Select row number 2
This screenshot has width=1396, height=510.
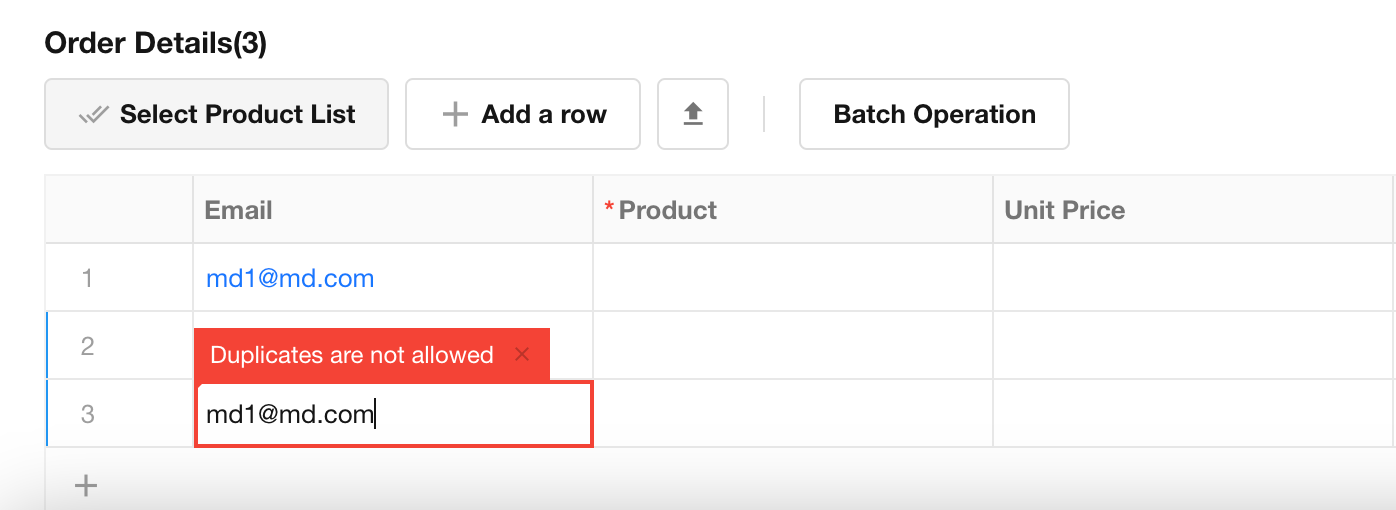point(88,346)
